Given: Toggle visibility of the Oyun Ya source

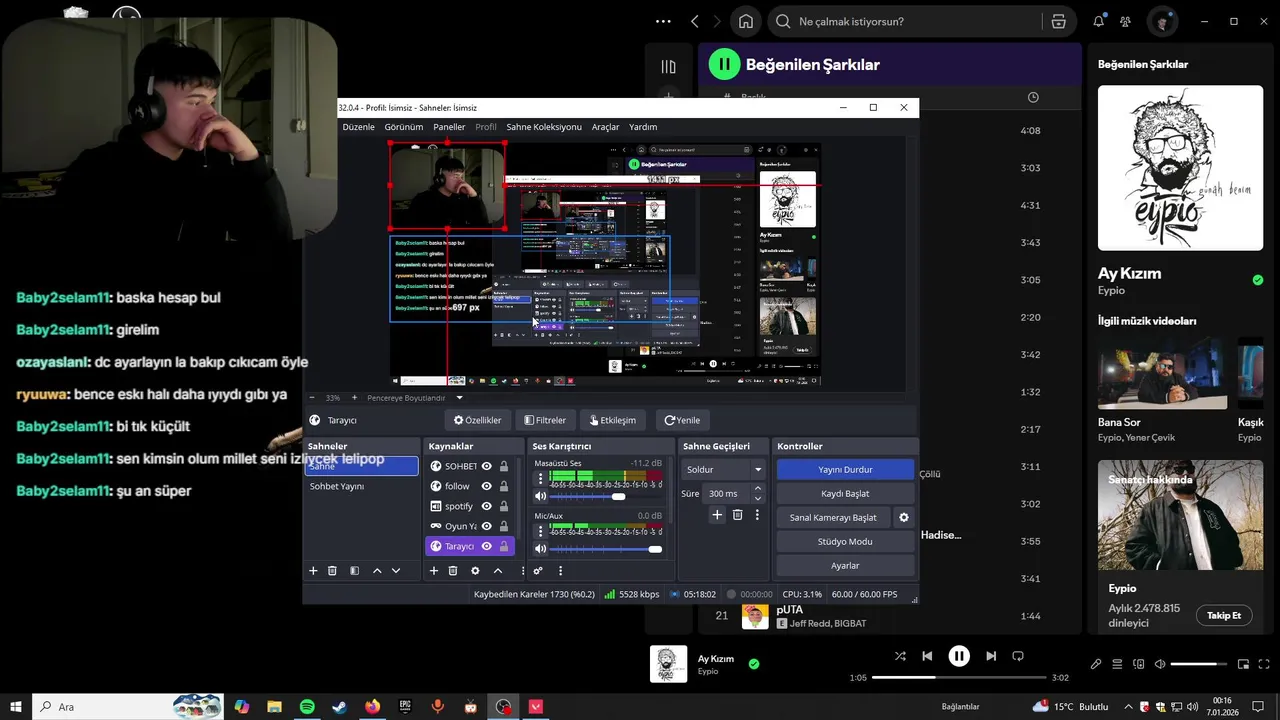Looking at the screenshot, I should 487,526.
